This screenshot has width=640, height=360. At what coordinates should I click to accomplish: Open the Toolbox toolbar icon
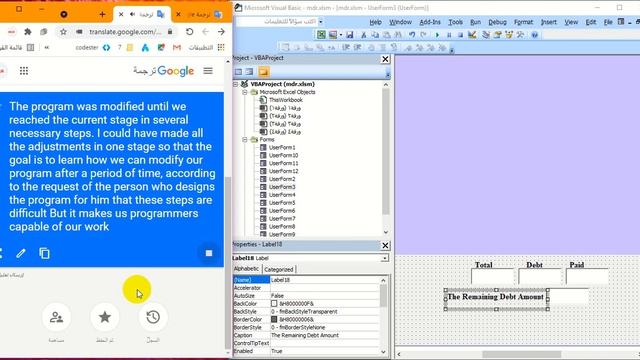click(x=520, y=35)
